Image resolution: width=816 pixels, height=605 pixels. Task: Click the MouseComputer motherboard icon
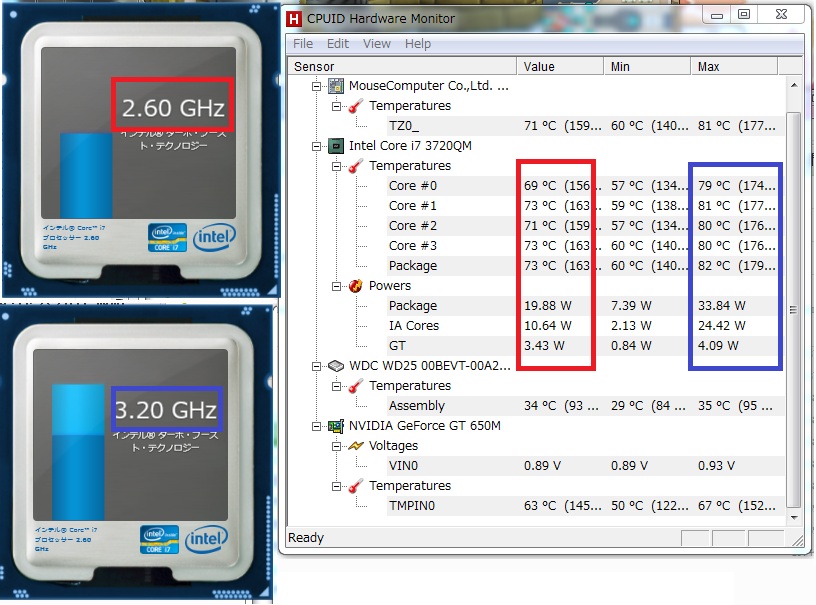[336, 86]
